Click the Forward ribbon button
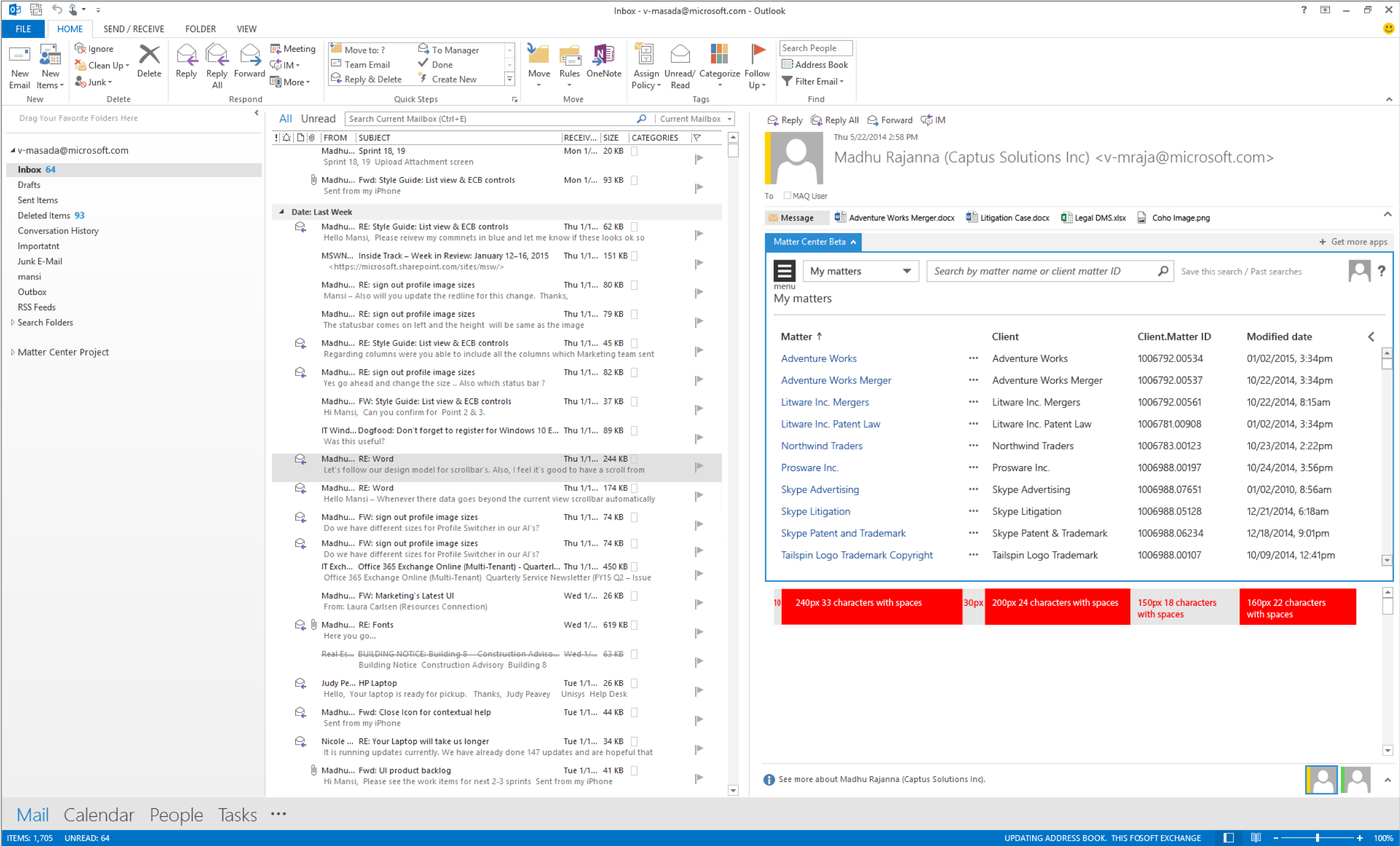The height and width of the screenshot is (846, 1400). pos(250,61)
